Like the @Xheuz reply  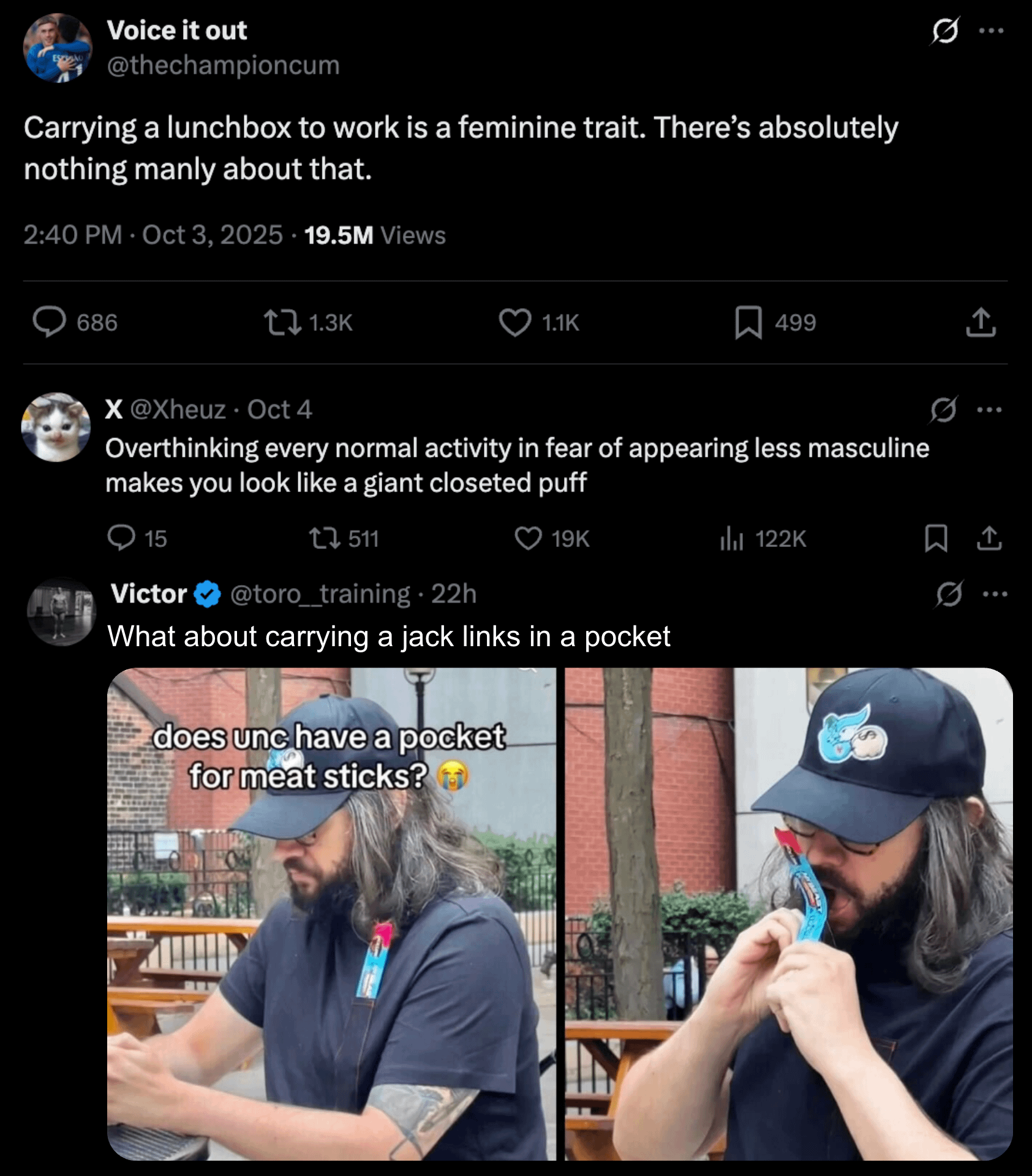click(x=528, y=538)
